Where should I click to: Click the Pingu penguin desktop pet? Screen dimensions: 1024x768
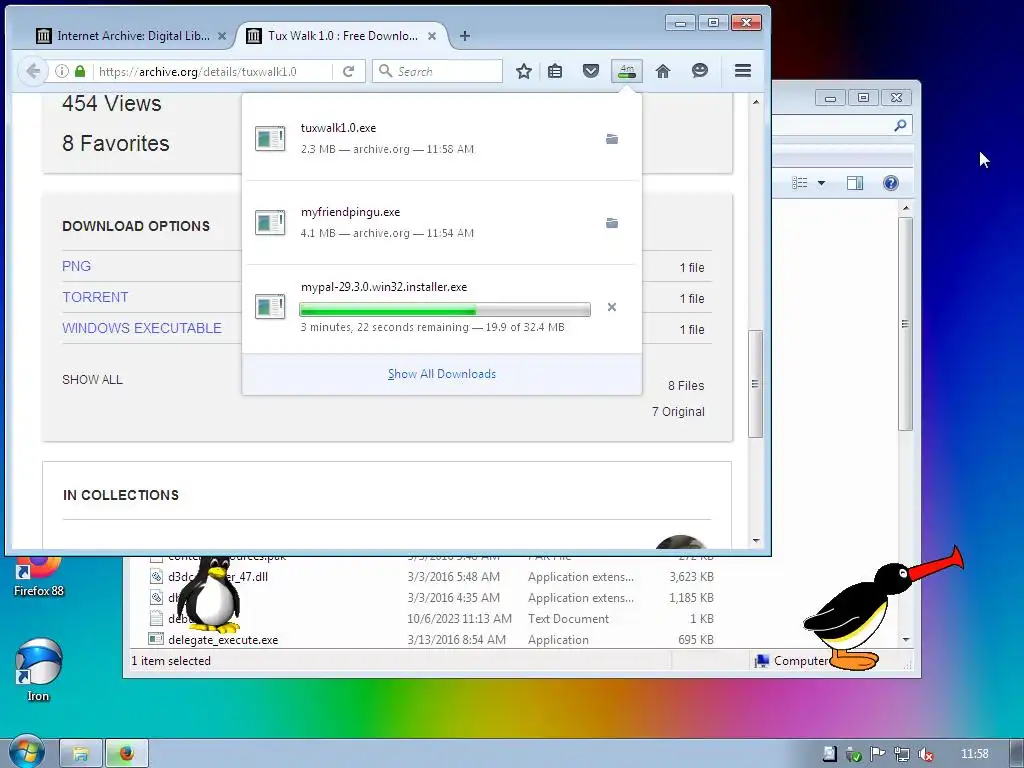click(882, 609)
